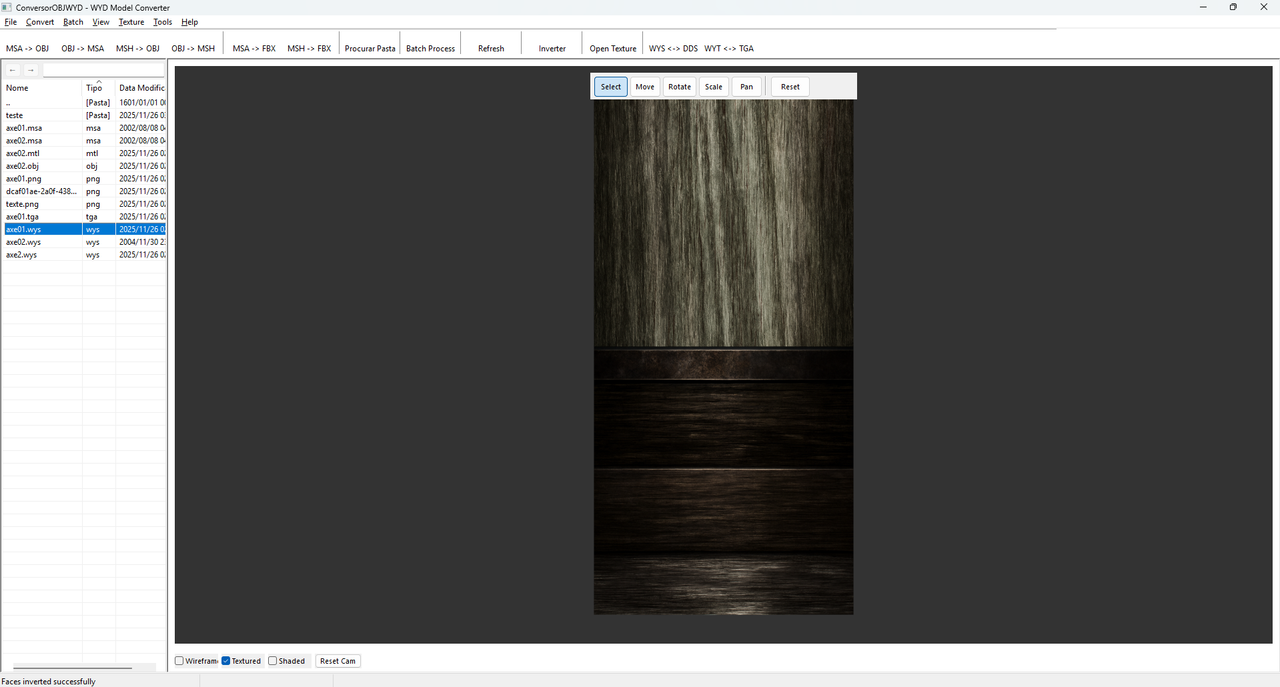Image resolution: width=1280 pixels, height=687 pixels.
Task: Open the Convert menu
Action: [40, 22]
